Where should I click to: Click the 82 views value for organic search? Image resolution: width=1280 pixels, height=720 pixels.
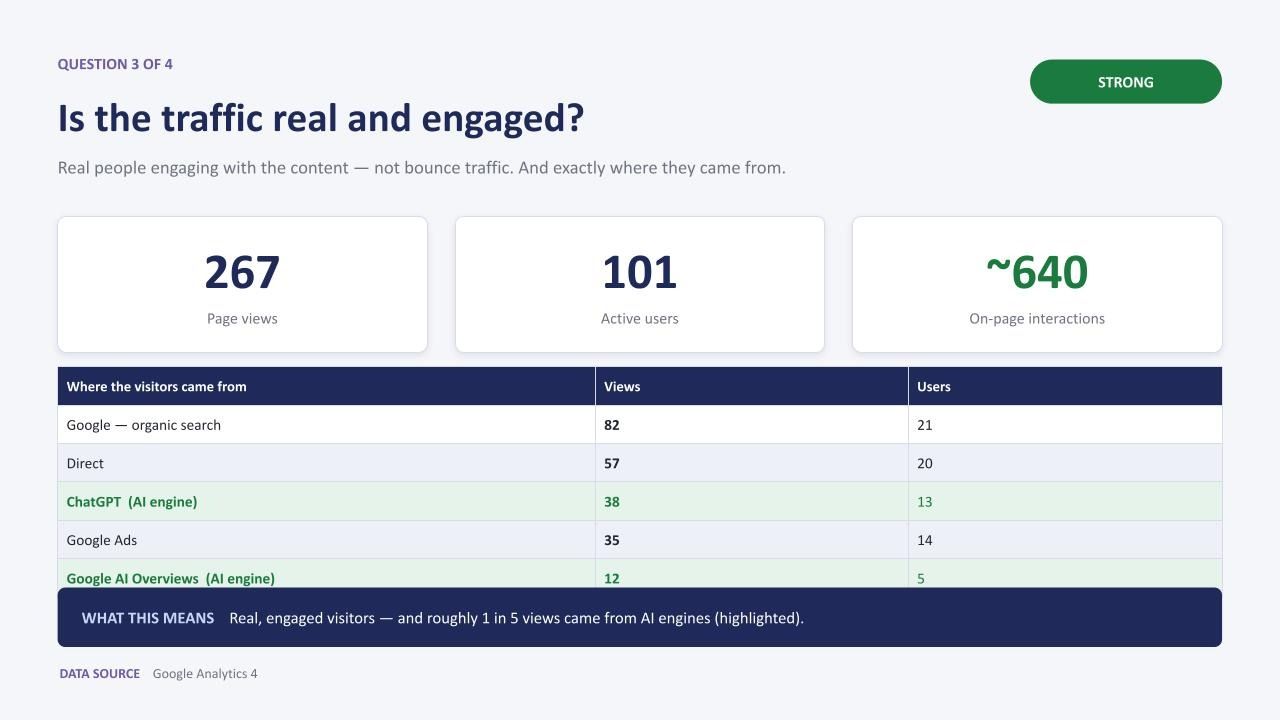click(612, 425)
